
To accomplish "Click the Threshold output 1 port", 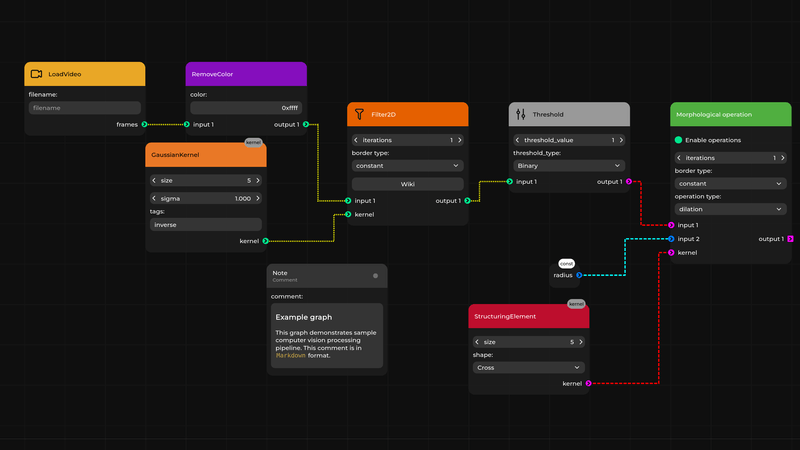I will [628, 182].
